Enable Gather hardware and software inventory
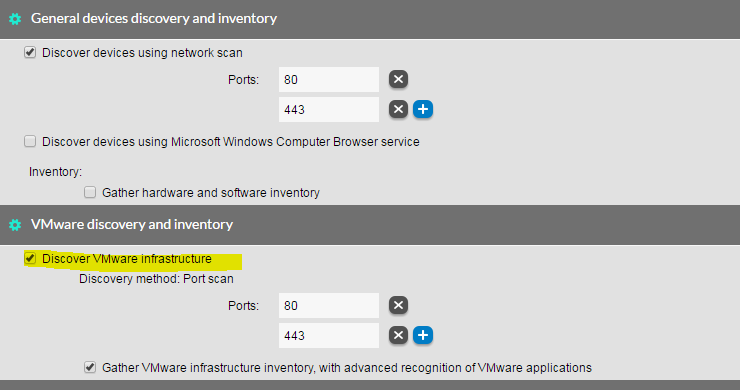Screen dimensions: 740x390 (90, 192)
